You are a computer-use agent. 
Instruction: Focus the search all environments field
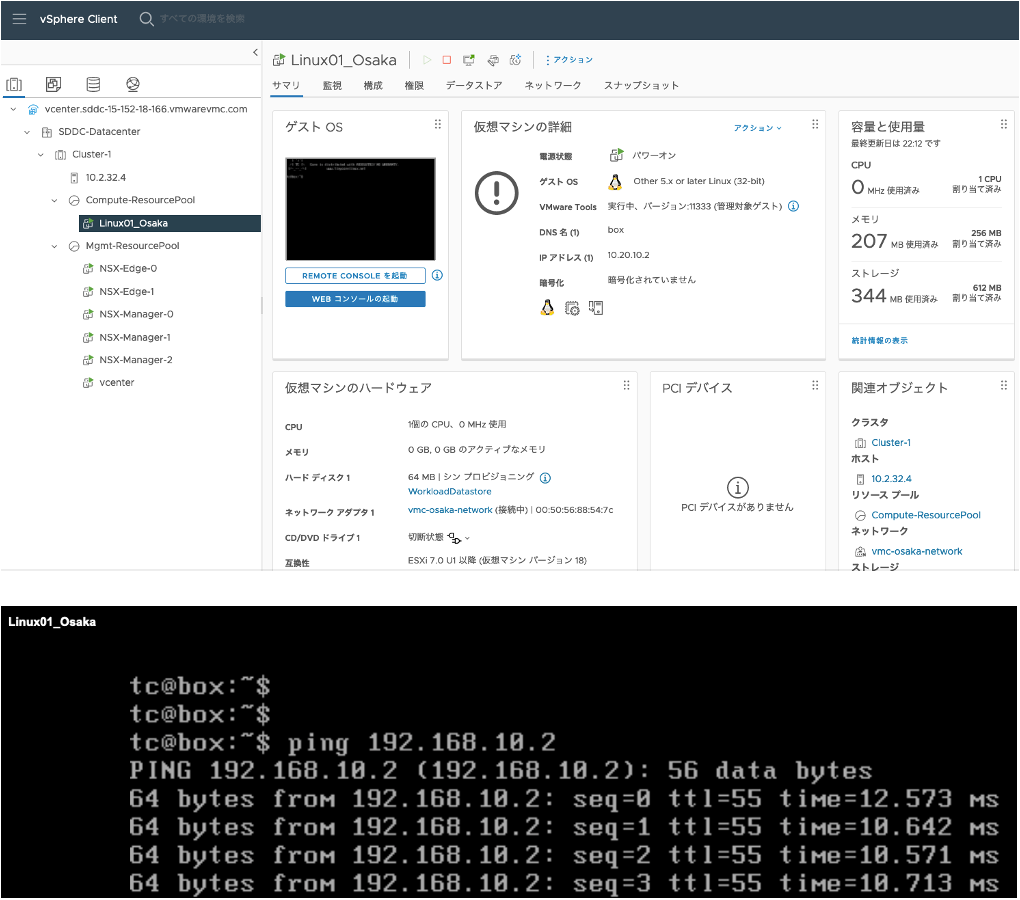tap(202, 19)
